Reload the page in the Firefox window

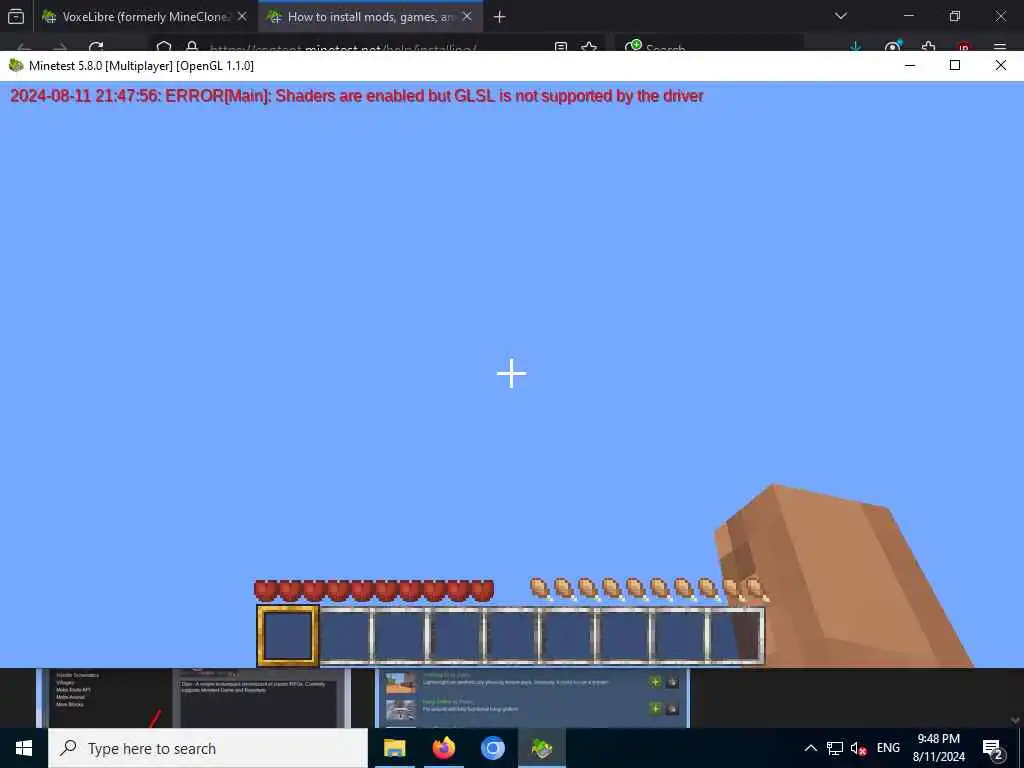[96, 47]
